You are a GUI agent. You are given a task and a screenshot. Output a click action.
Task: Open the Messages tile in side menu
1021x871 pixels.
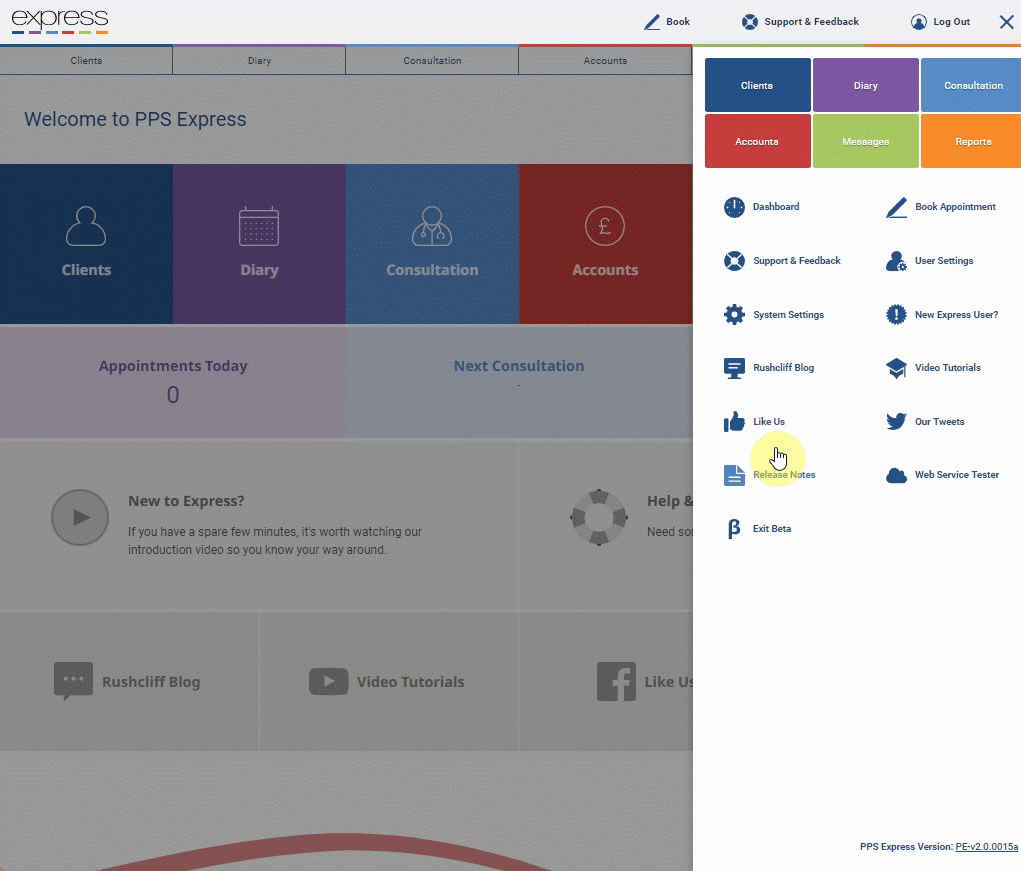(x=866, y=141)
